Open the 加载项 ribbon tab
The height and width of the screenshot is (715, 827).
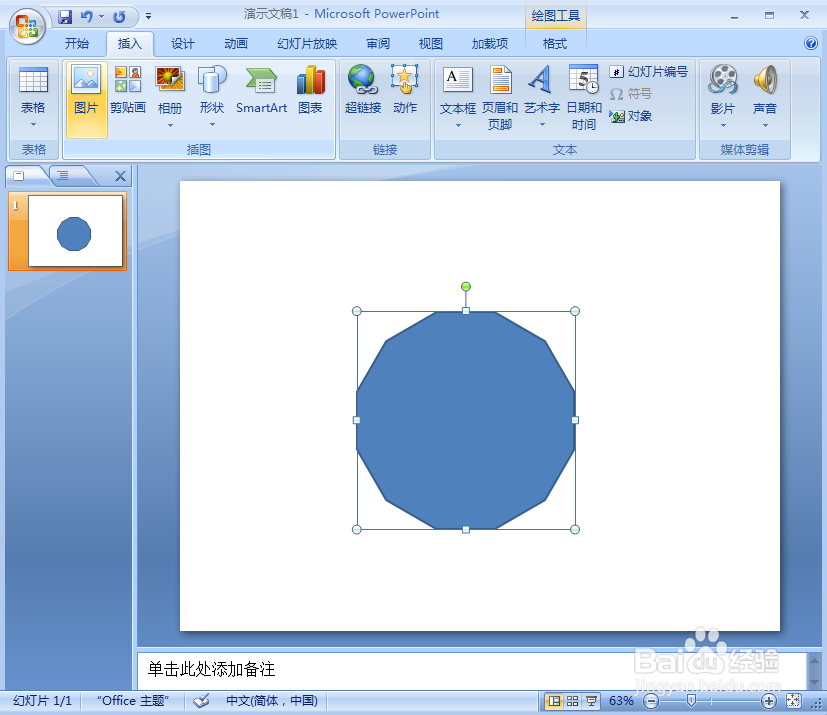pos(490,44)
